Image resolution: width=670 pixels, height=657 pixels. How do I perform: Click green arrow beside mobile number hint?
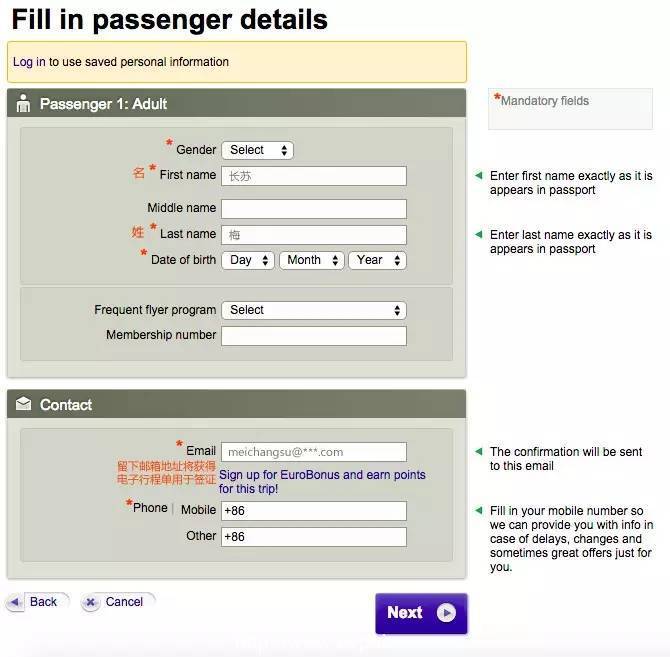(x=479, y=510)
